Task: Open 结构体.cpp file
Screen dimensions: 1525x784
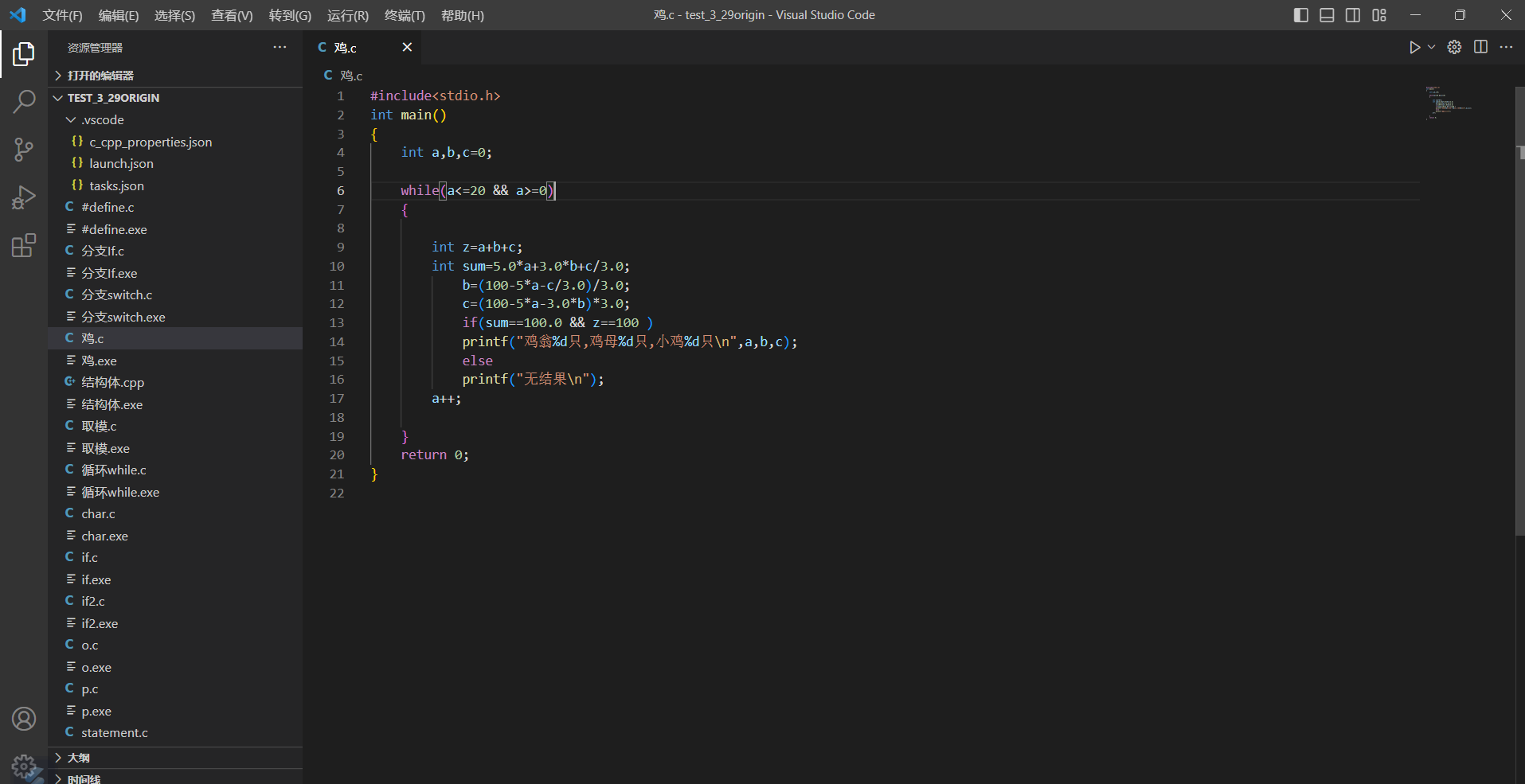Action: click(175, 382)
